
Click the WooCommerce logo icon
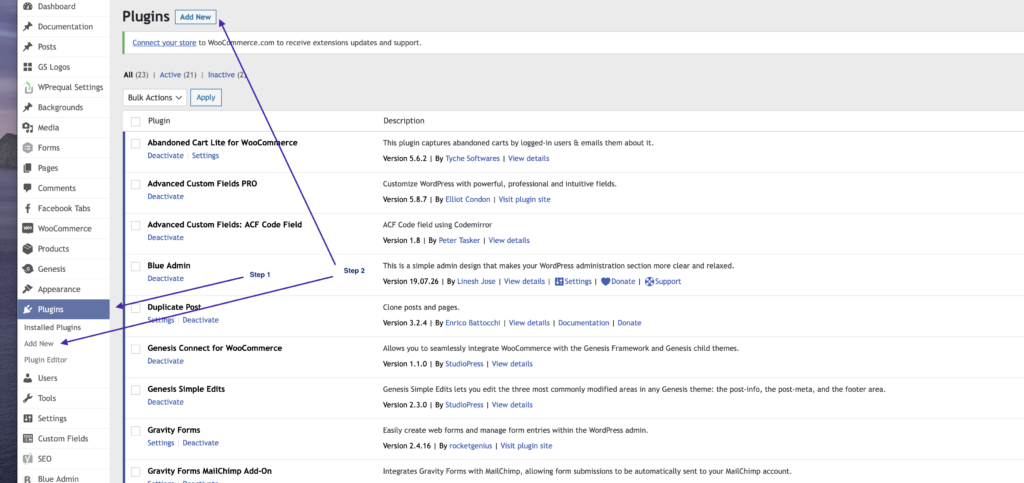click(x=27, y=229)
